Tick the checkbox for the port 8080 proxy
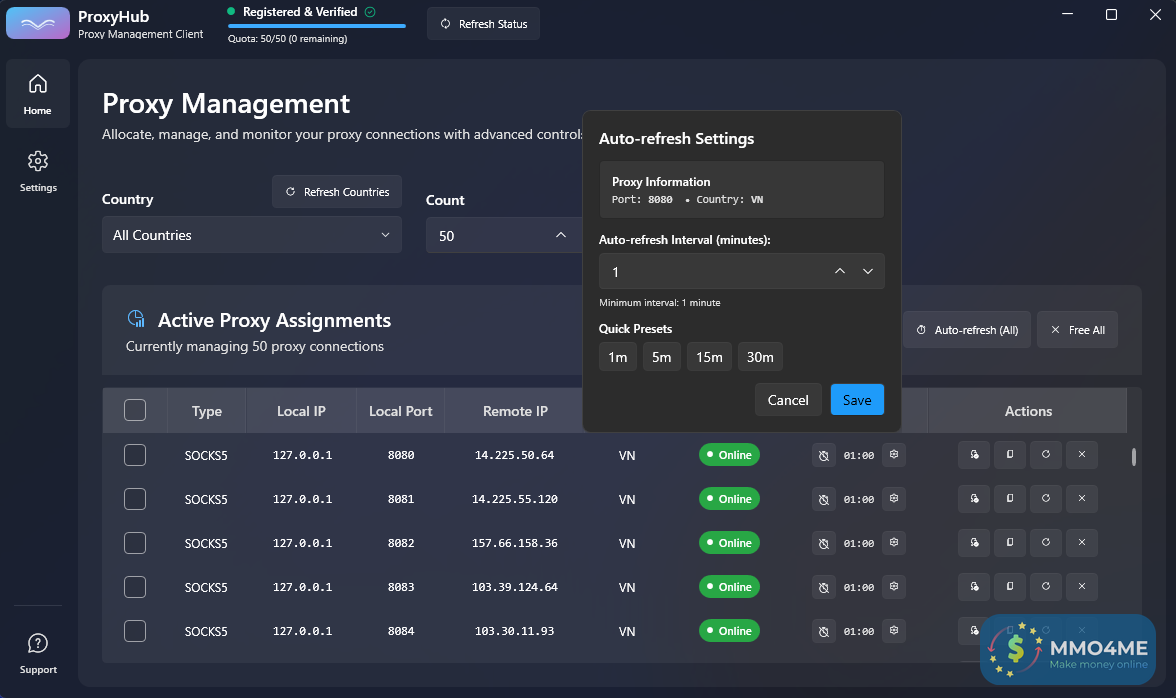 [x=135, y=455]
